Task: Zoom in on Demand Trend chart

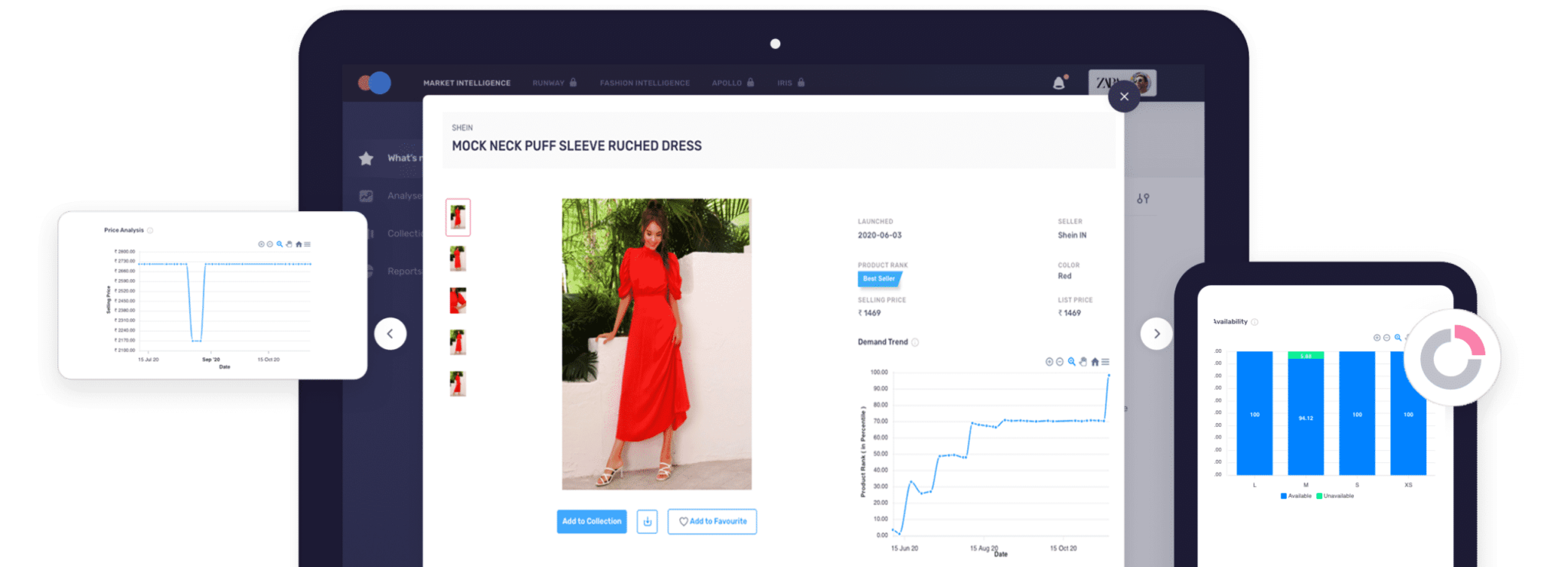Action: pos(1049,362)
